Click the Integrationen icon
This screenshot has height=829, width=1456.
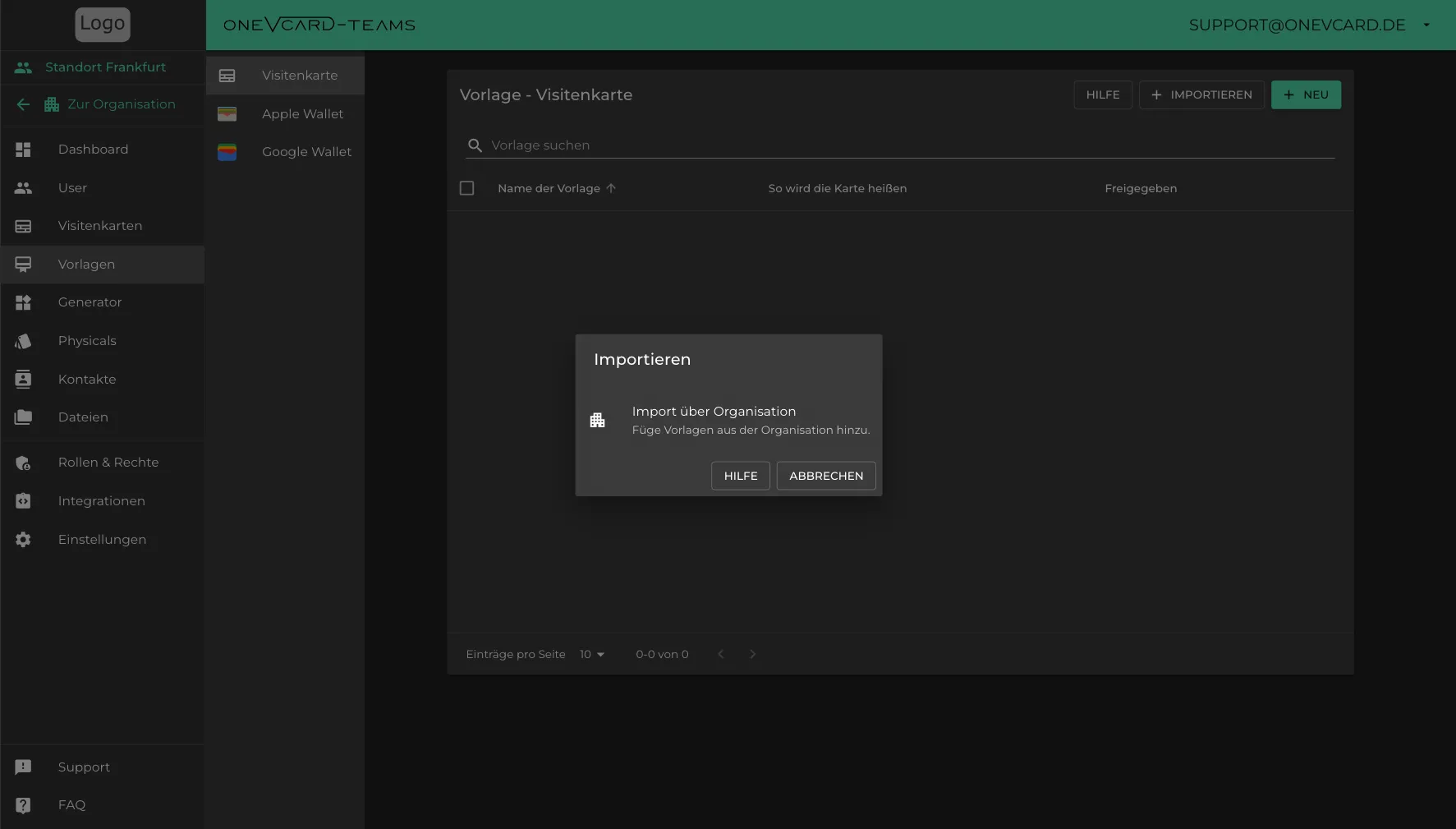point(23,501)
